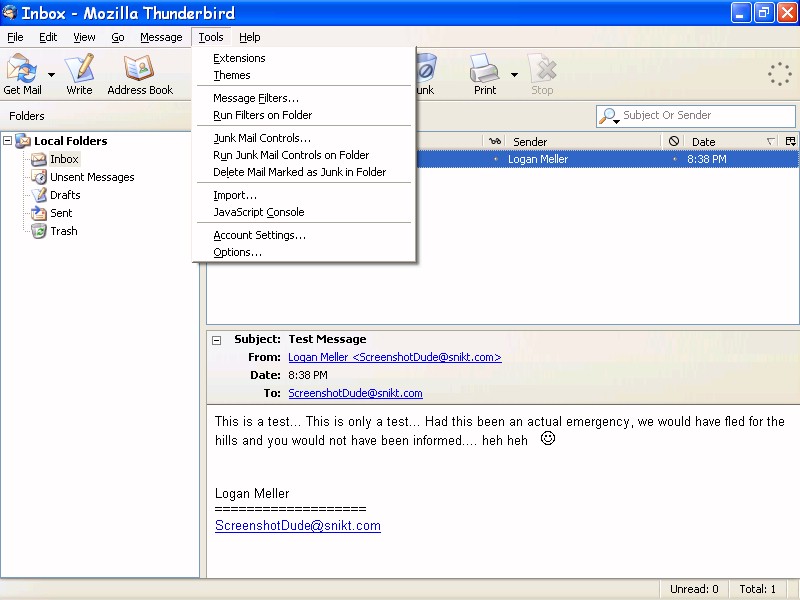This screenshot has width=800, height=600.
Task: Open Options from the Tools menu
Action: (x=304, y=252)
